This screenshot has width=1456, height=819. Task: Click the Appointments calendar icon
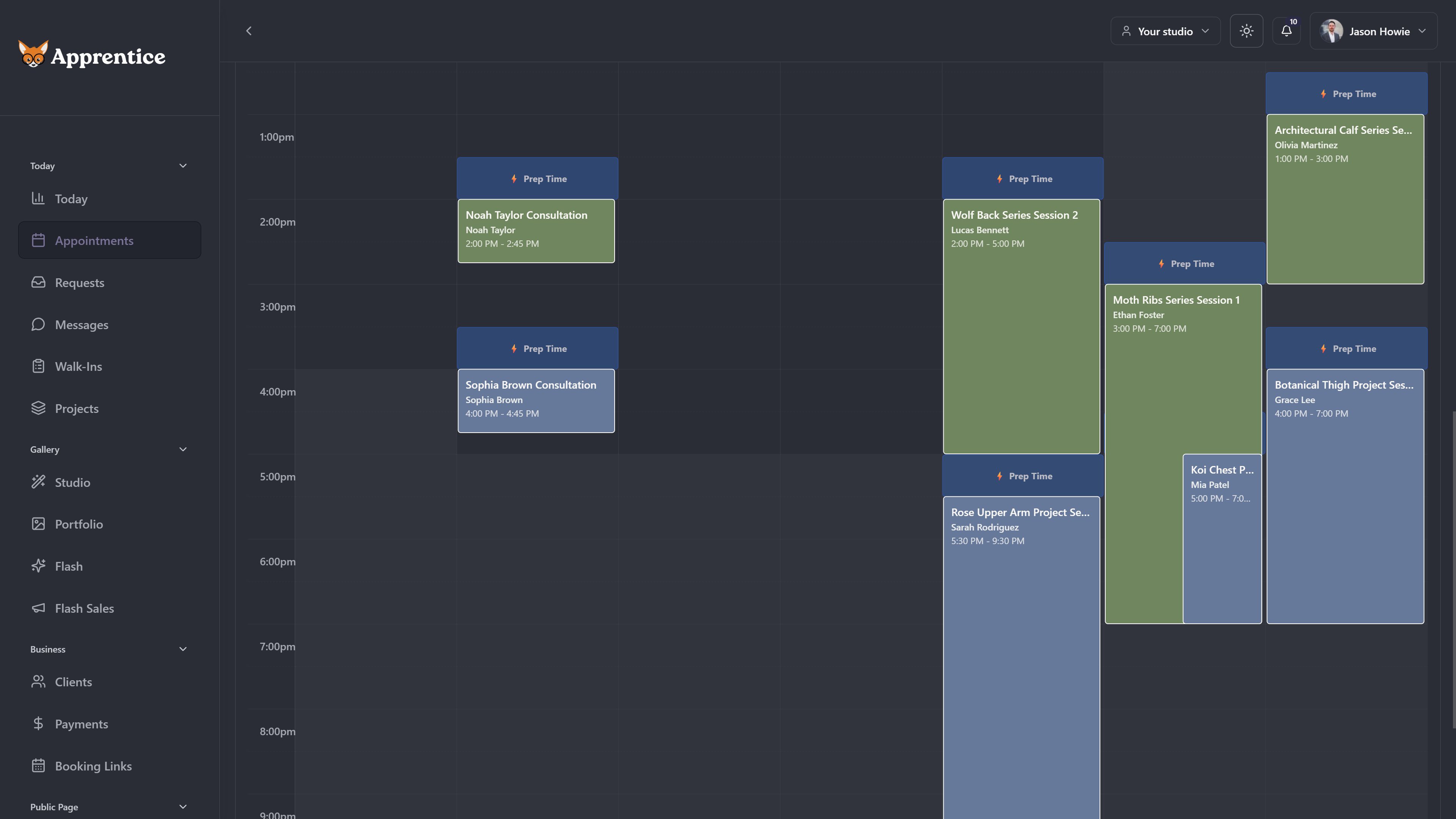click(38, 240)
